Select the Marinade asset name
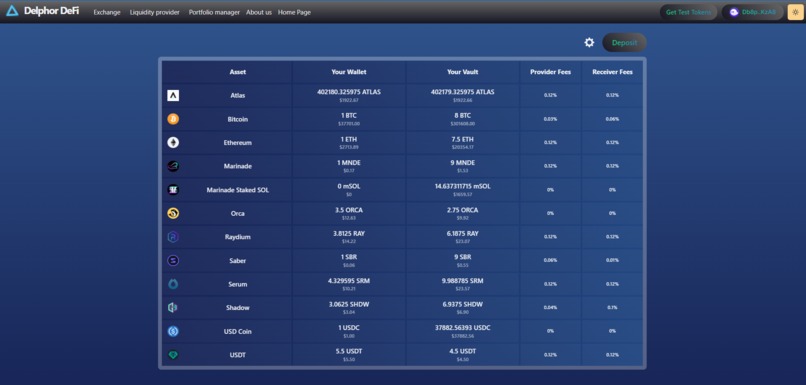Image resolution: width=806 pixels, height=385 pixels. 237,167
